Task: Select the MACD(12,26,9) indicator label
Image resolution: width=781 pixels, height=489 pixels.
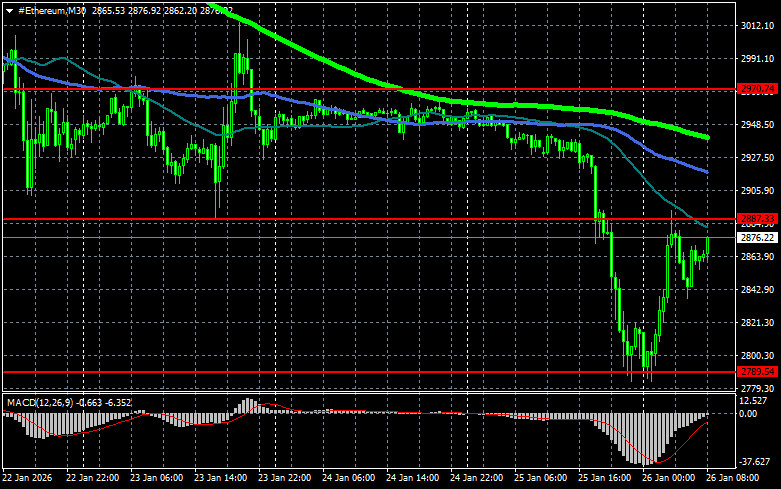Action: click(42, 402)
